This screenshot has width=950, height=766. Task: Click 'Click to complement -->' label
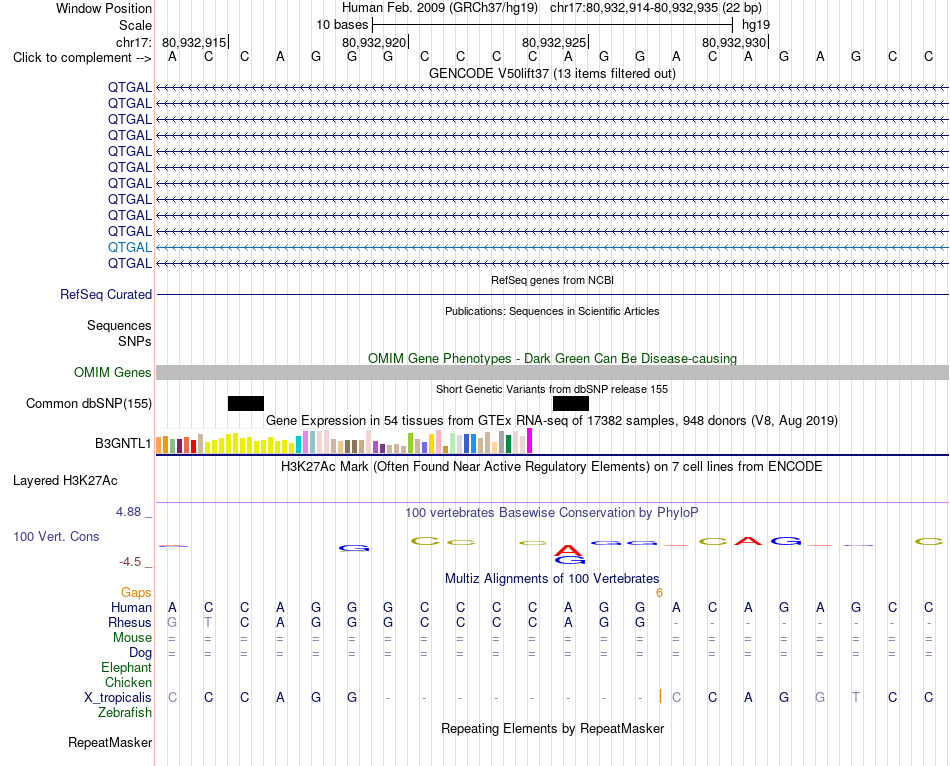point(82,58)
